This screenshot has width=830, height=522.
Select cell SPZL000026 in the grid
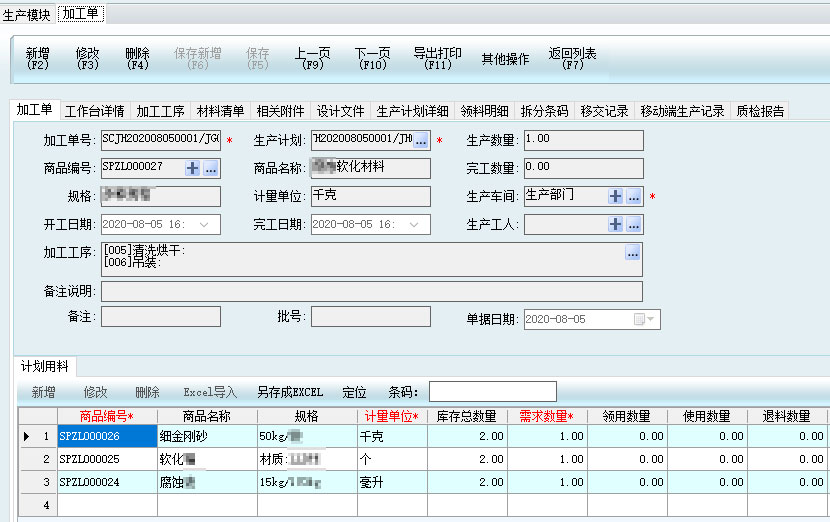(x=107, y=436)
